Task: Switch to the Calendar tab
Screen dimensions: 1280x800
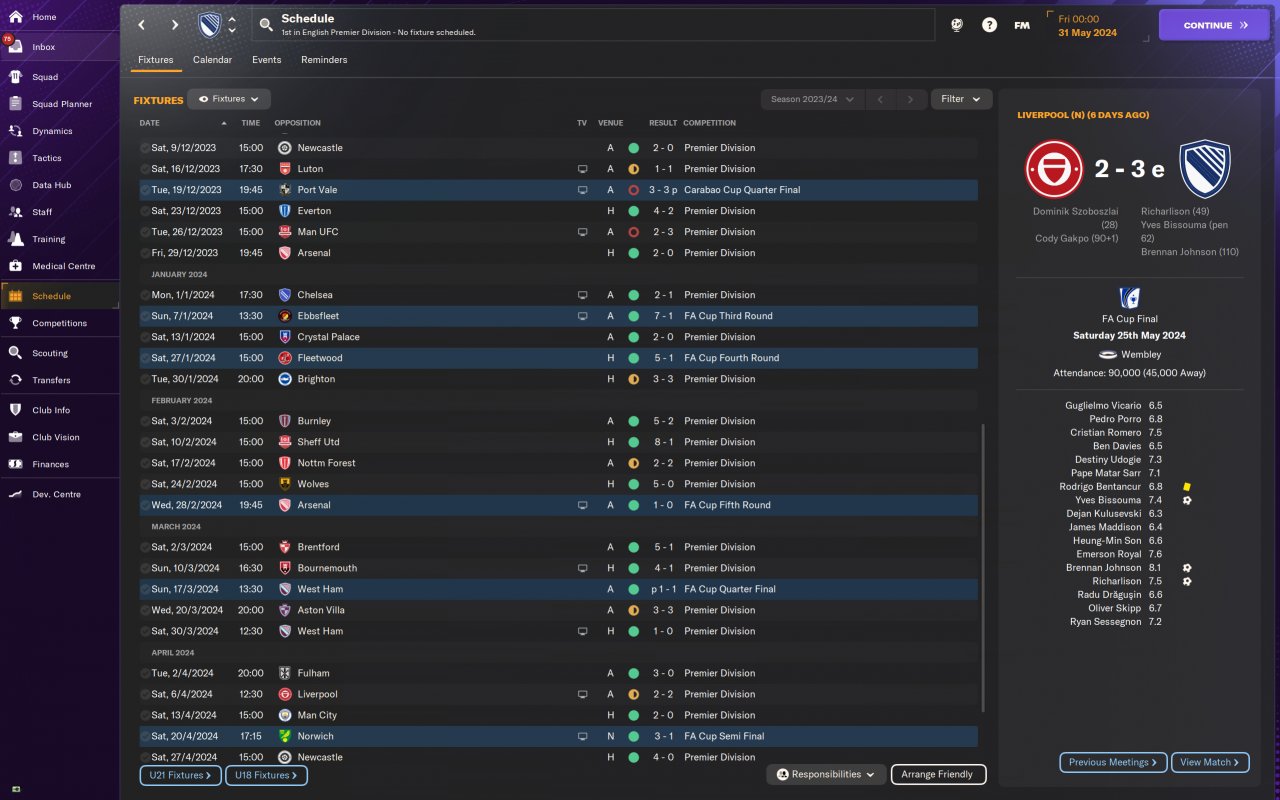Action: pyautogui.click(x=212, y=60)
